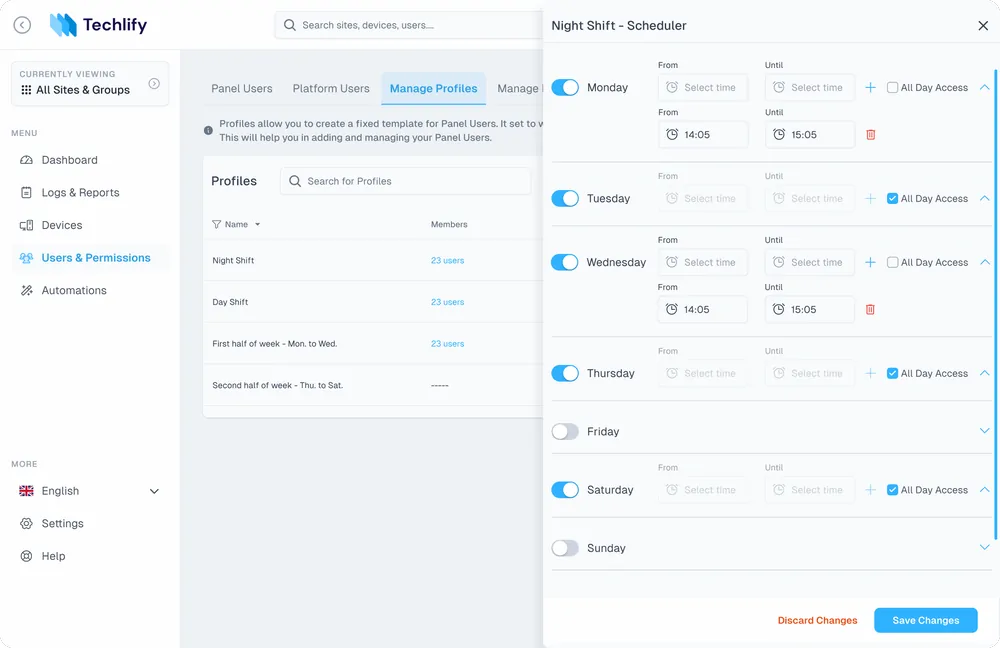This screenshot has width=1000, height=648.
Task: Collapse the Saturday section chevron
Action: click(984, 490)
